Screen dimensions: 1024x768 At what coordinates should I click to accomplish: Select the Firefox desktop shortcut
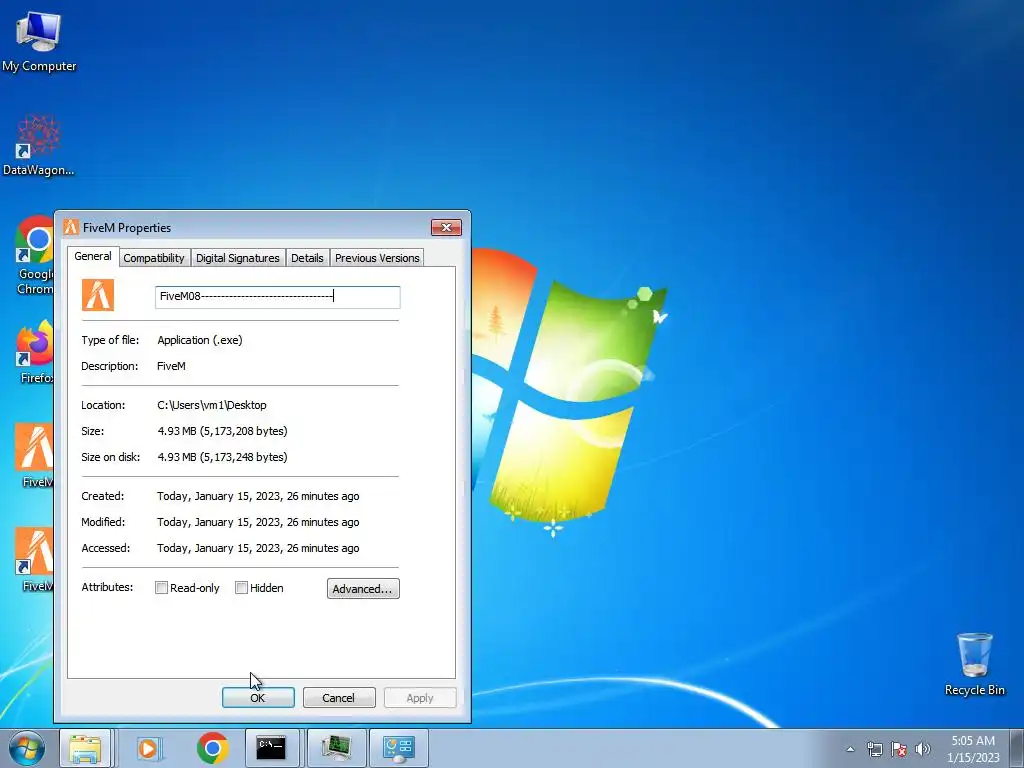pos(35,353)
